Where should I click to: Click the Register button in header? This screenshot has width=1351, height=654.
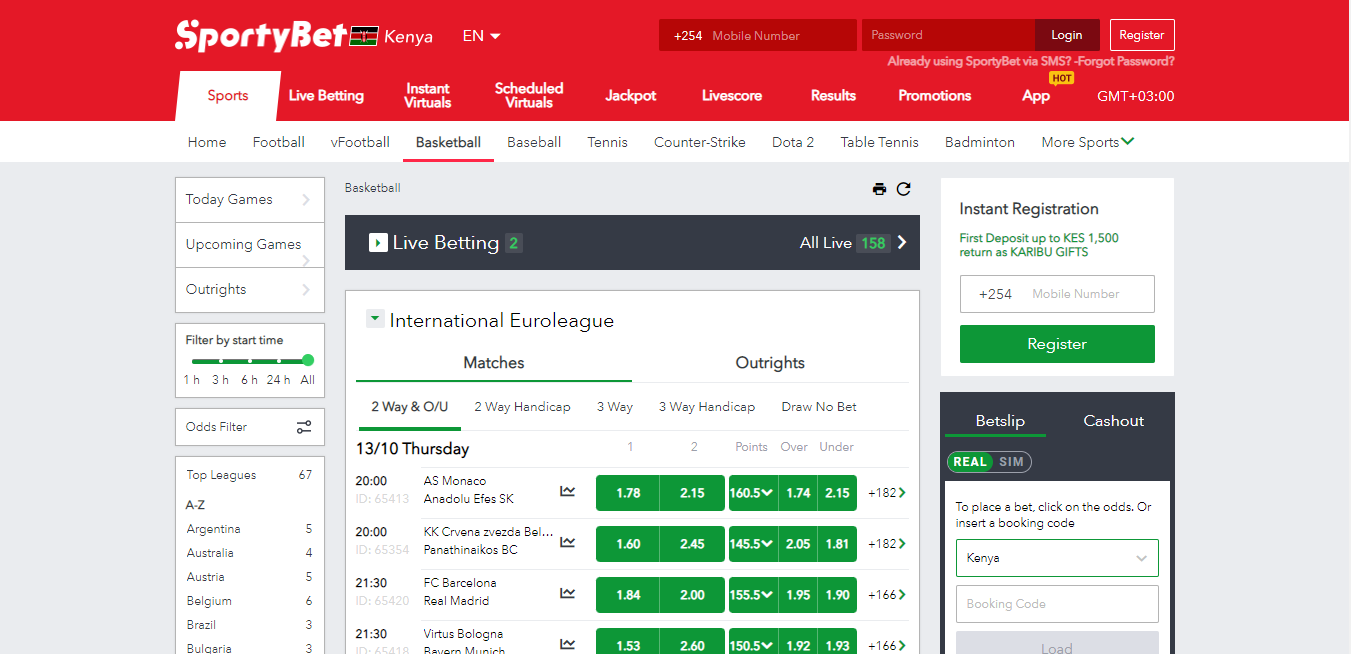pos(1142,35)
